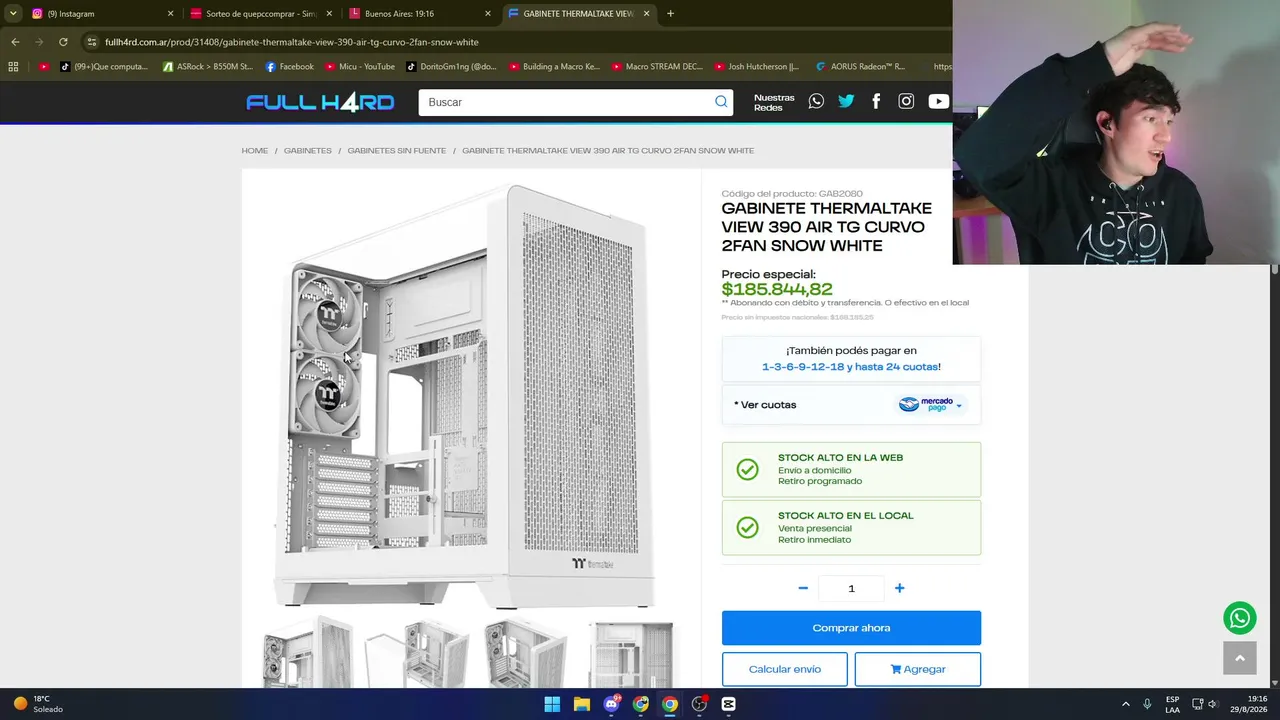Switch to the Instagram browser tab

click(x=101, y=14)
